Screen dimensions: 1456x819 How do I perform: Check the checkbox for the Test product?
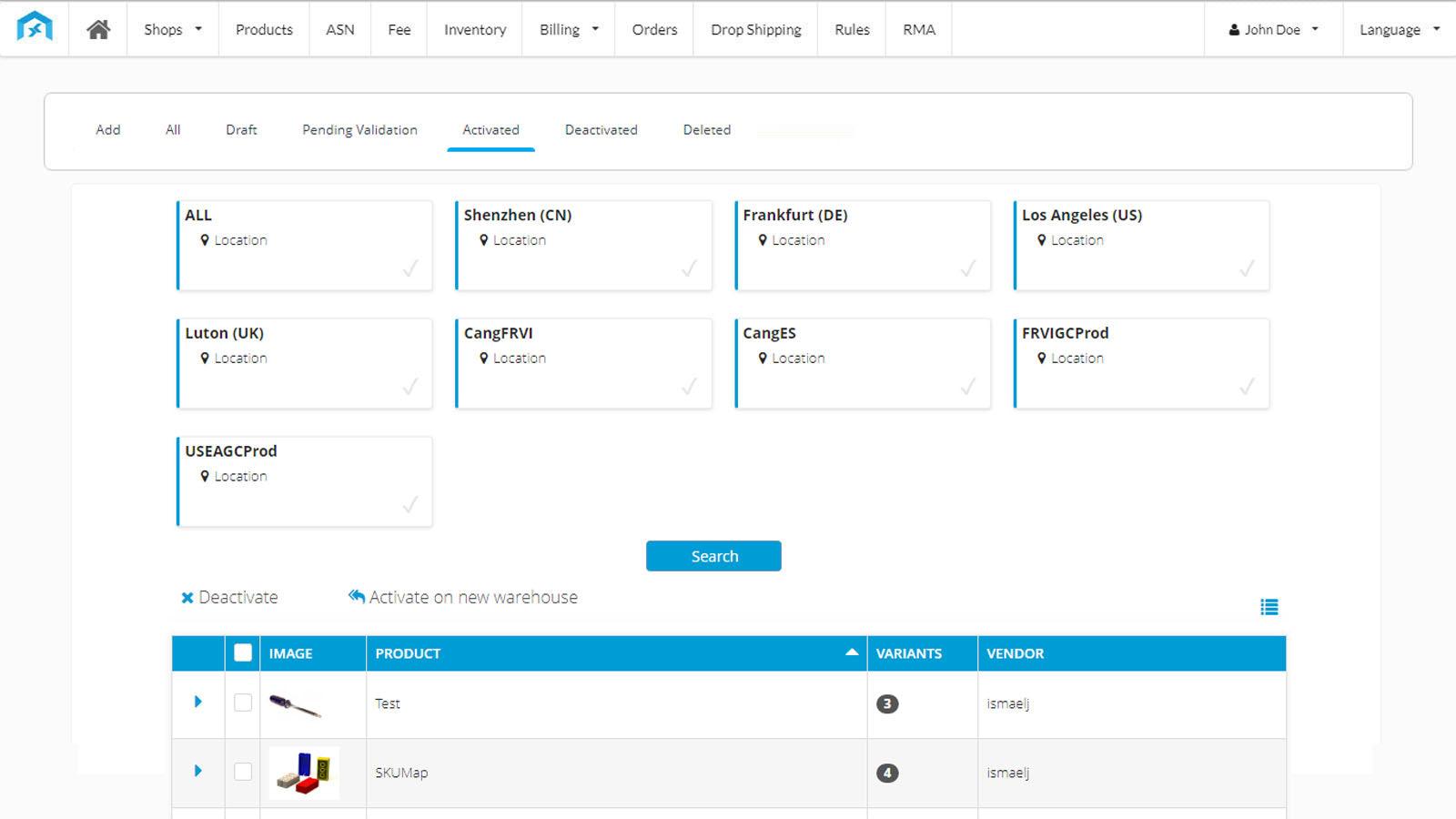pos(243,703)
